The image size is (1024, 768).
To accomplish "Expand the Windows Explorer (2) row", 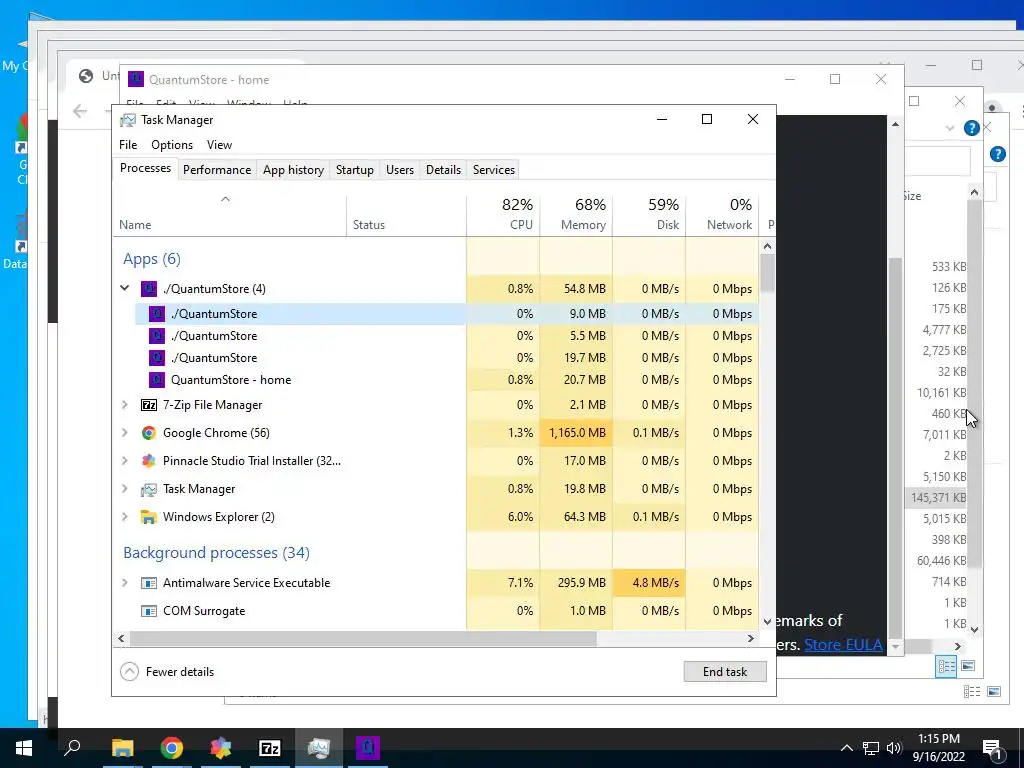I will coord(124,517).
